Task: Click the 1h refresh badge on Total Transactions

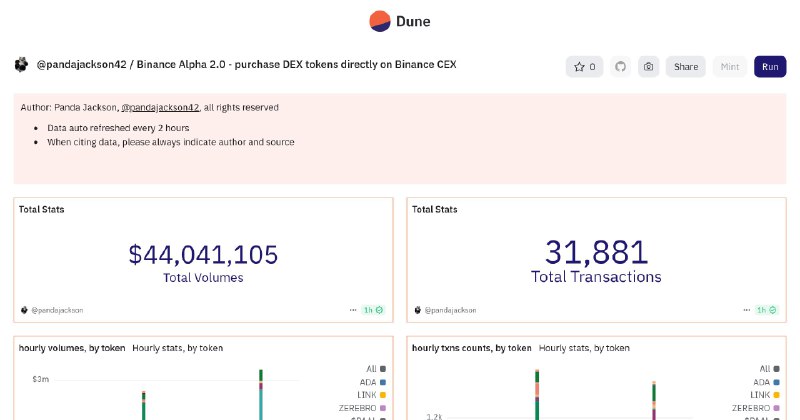Action: pyautogui.click(x=766, y=310)
